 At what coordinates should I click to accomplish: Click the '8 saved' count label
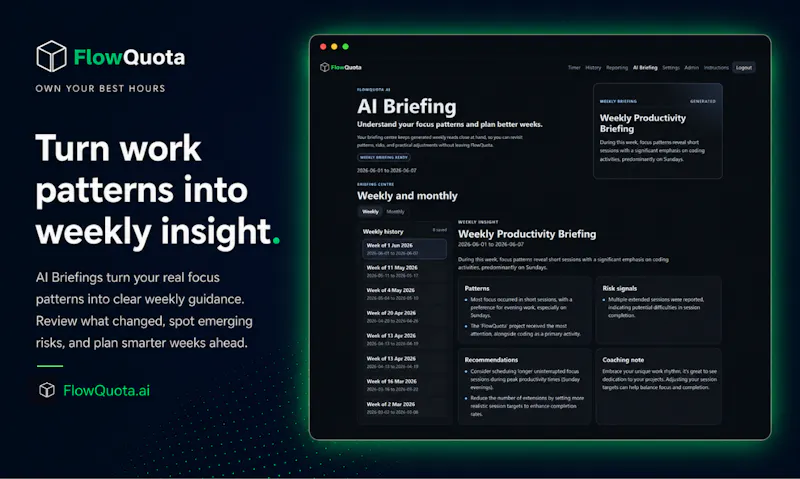439,230
